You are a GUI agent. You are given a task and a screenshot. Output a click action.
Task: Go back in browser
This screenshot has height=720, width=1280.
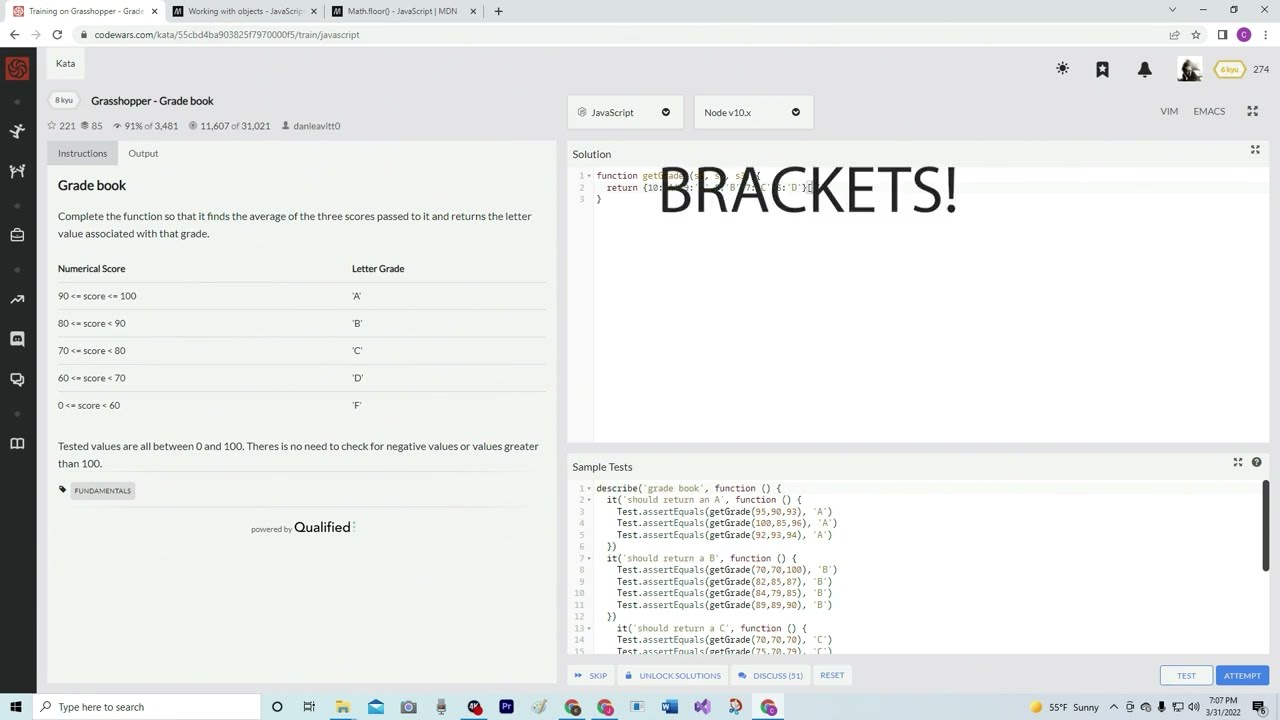14,34
